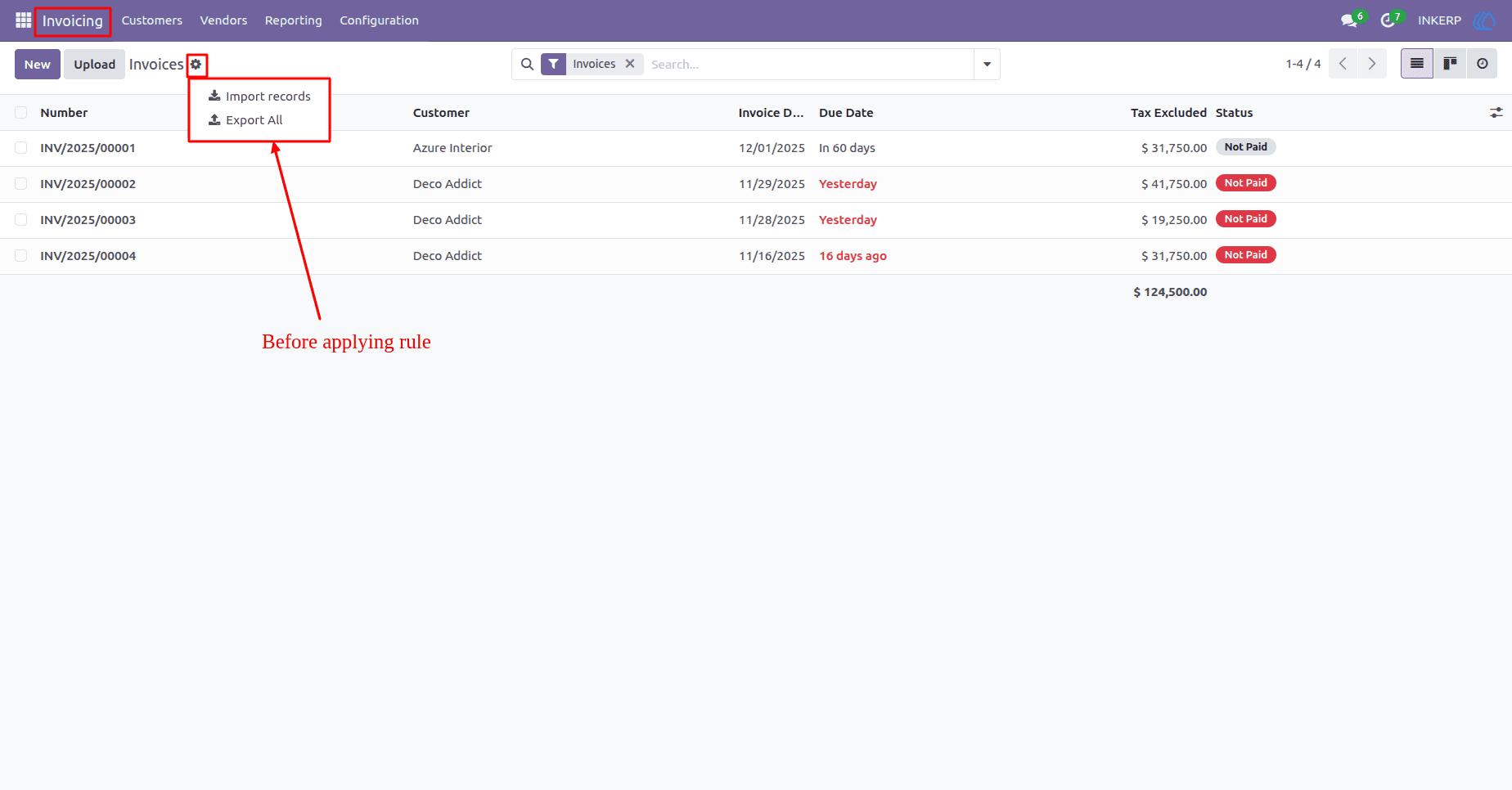Switch to activity view clock icon
The height and width of the screenshot is (790, 1512).
tap(1482, 64)
